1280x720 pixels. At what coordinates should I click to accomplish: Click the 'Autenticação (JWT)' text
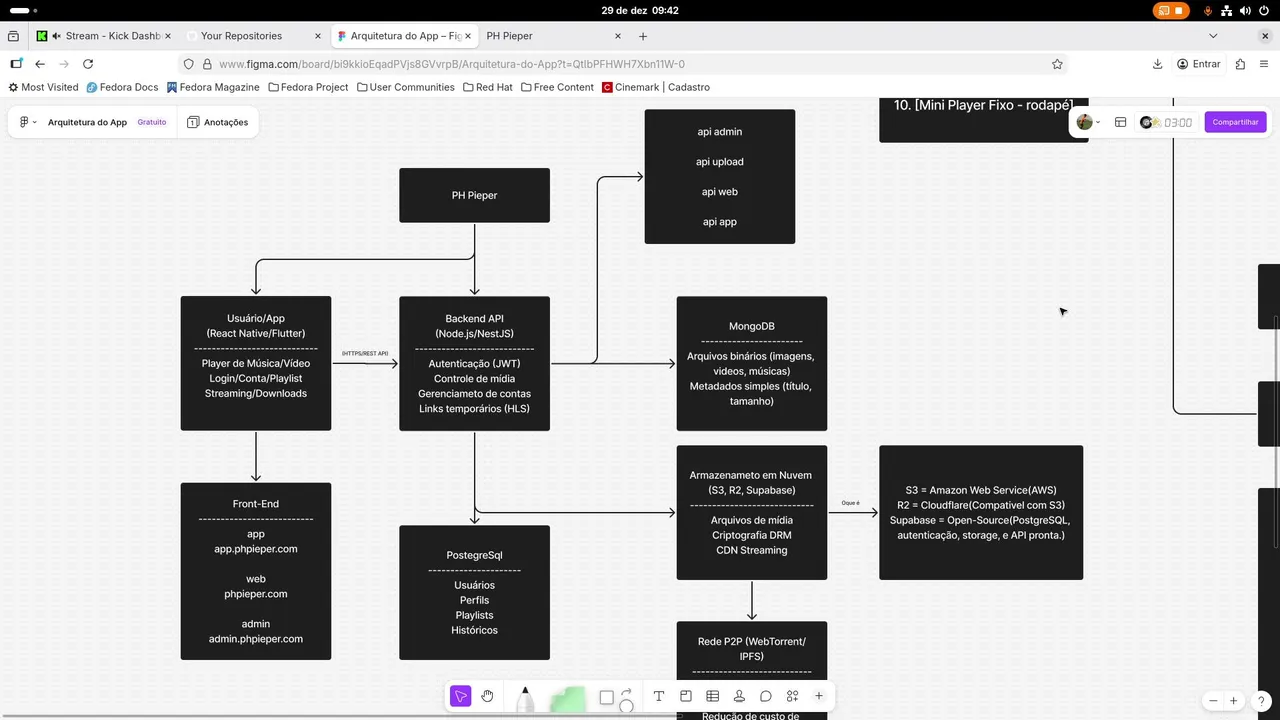click(x=474, y=364)
